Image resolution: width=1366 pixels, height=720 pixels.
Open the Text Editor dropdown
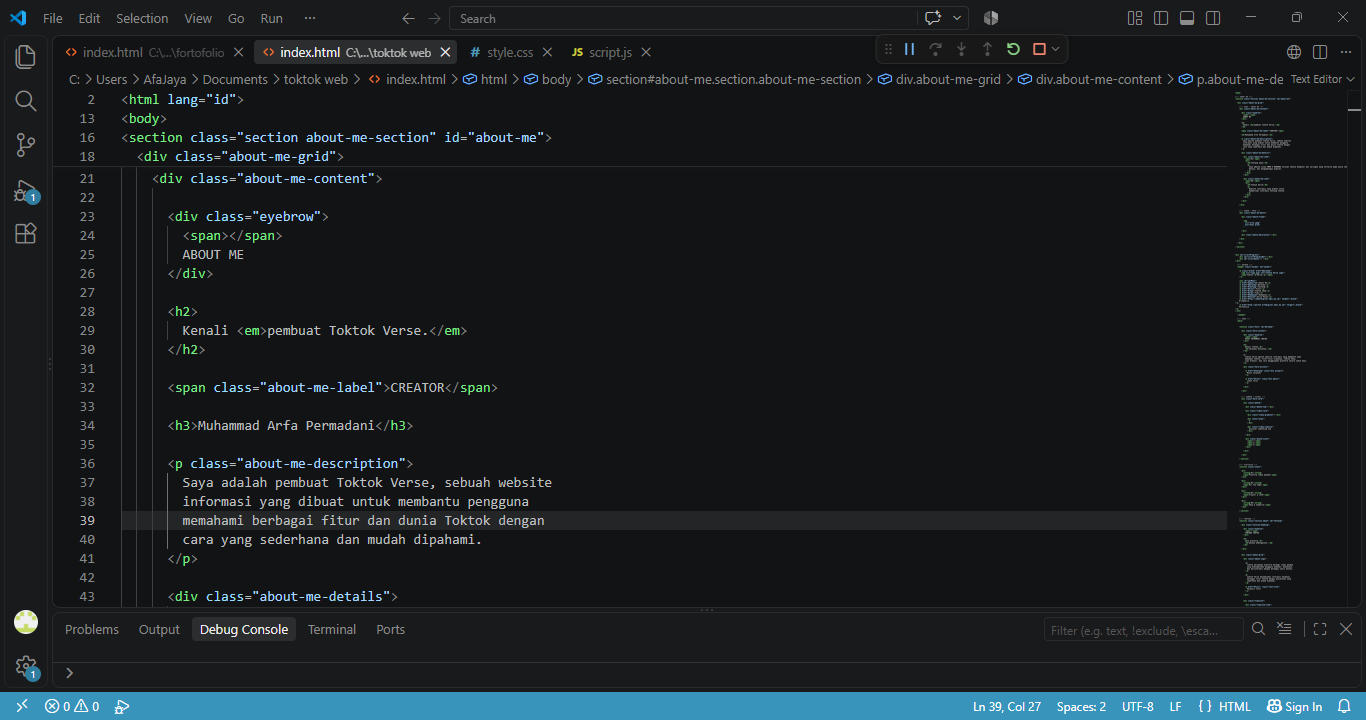[x=1322, y=79]
